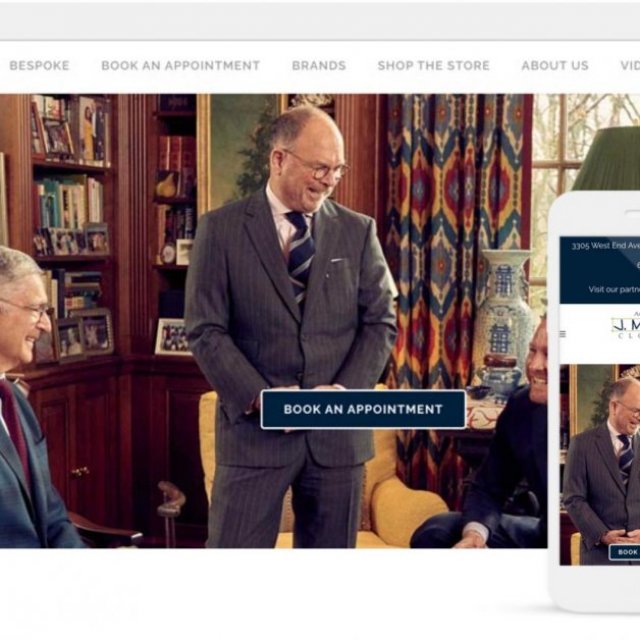This screenshot has height=640, width=640.
Task: Open the ABOUT US page
Action: click(x=555, y=65)
